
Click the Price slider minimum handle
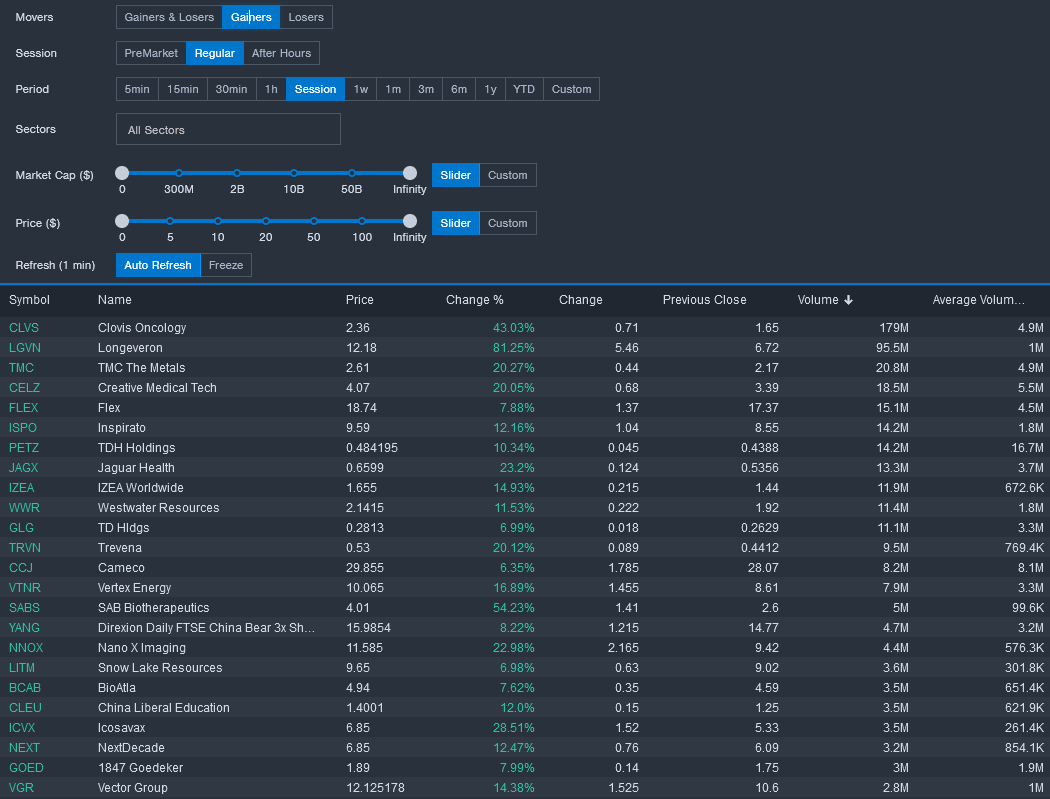(122, 221)
